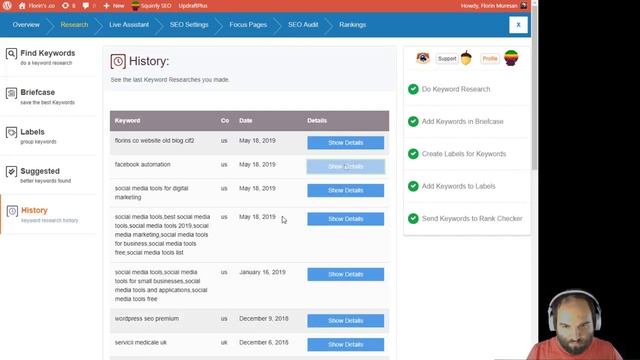Viewport: 640px width, 360px height.
Task: Open Add Keywords in Briefcase task
Action: pos(462,121)
